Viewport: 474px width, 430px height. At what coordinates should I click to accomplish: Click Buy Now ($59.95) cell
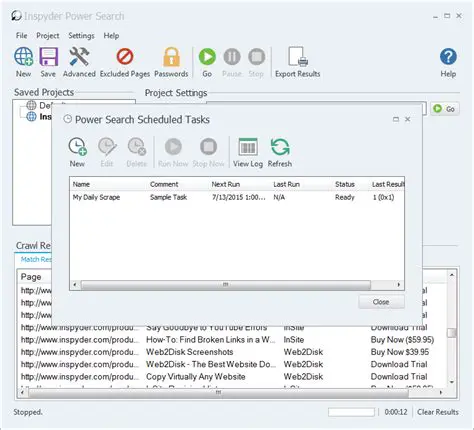(x=402, y=340)
